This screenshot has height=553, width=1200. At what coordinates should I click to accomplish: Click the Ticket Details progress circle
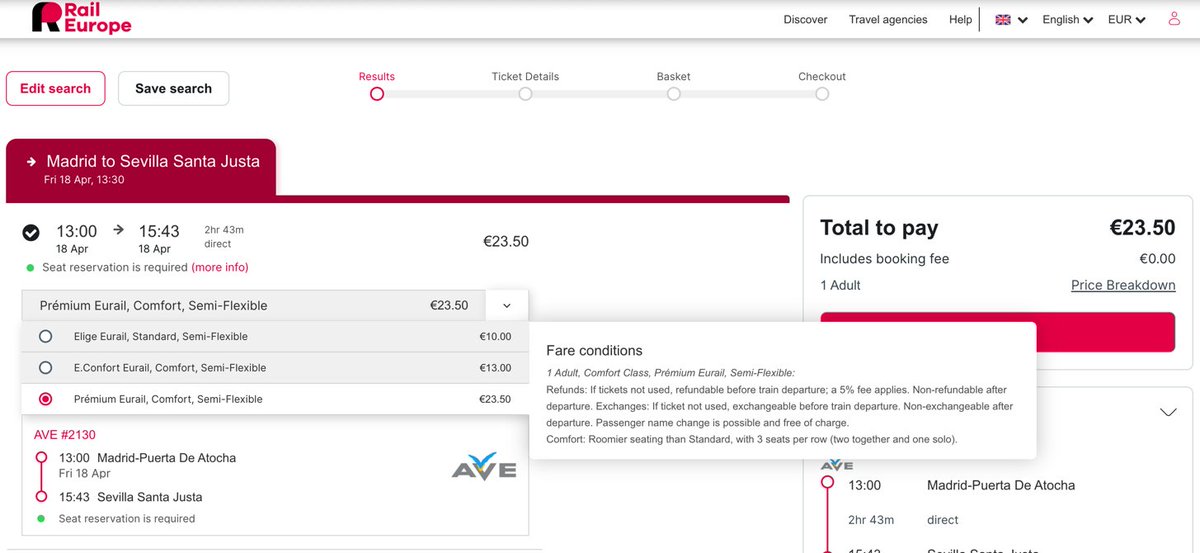[x=525, y=94]
